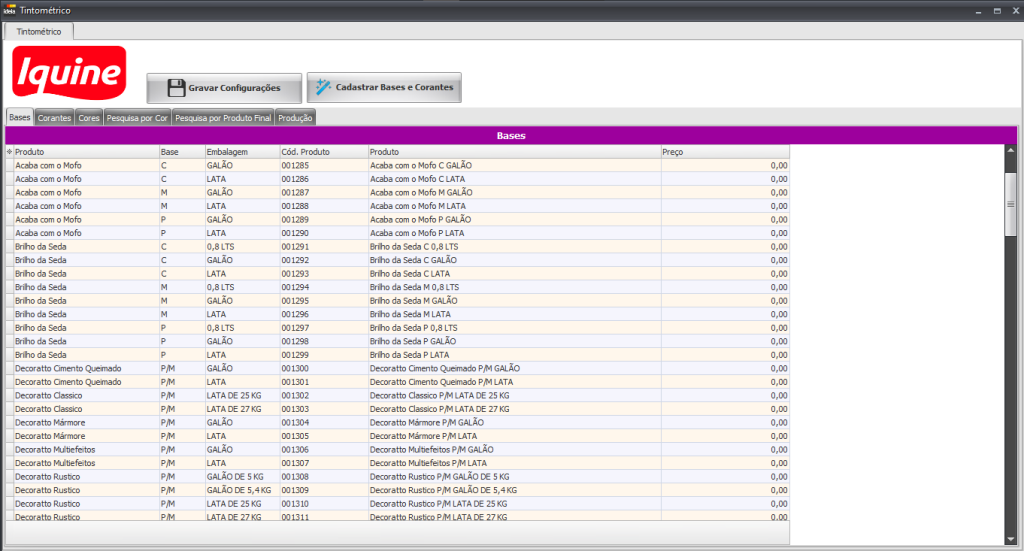1024x551 pixels.
Task: Go to the Pesquisa por Cor tab
Action: 137,118
